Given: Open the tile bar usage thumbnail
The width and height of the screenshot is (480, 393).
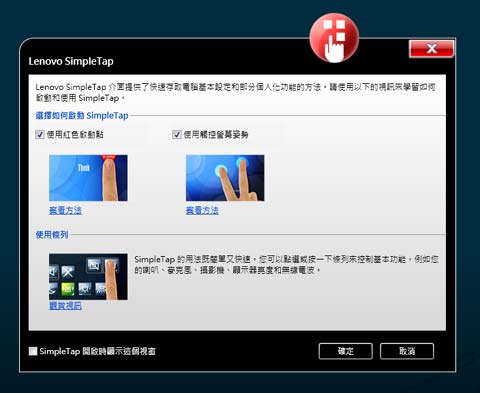Looking at the screenshot, I should coord(88,277).
